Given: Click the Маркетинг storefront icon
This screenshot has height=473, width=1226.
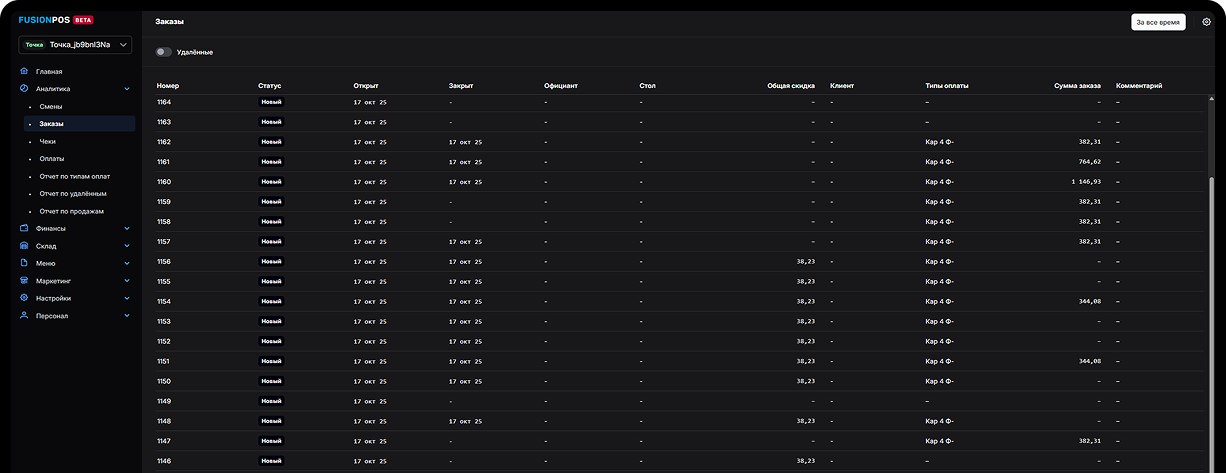Looking at the screenshot, I should (x=24, y=281).
